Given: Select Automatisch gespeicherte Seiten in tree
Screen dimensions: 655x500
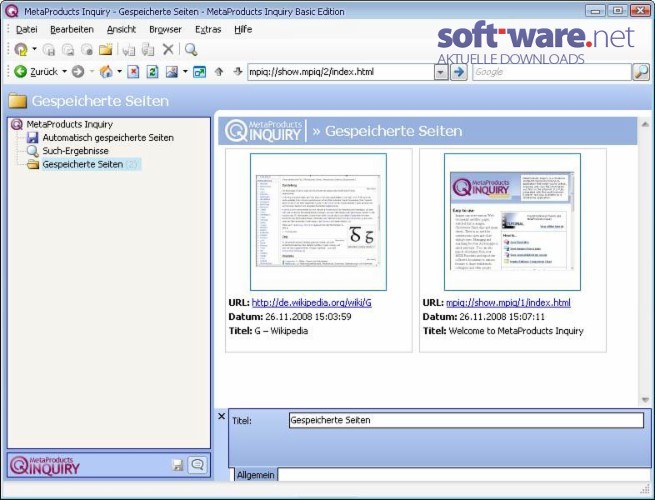Looking at the screenshot, I should [108, 137].
